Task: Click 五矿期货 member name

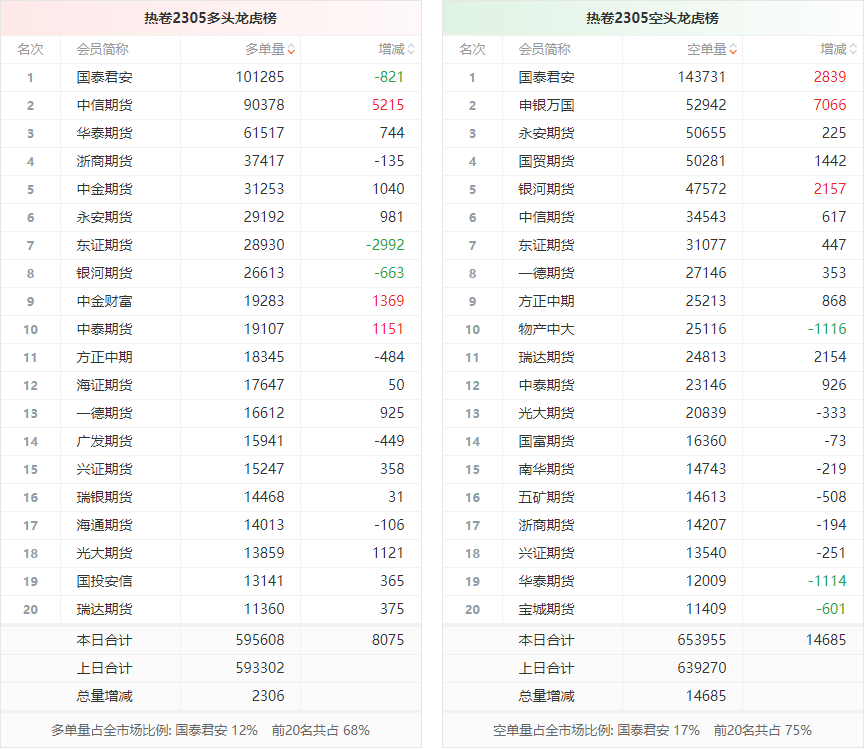Action: pos(546,497)
